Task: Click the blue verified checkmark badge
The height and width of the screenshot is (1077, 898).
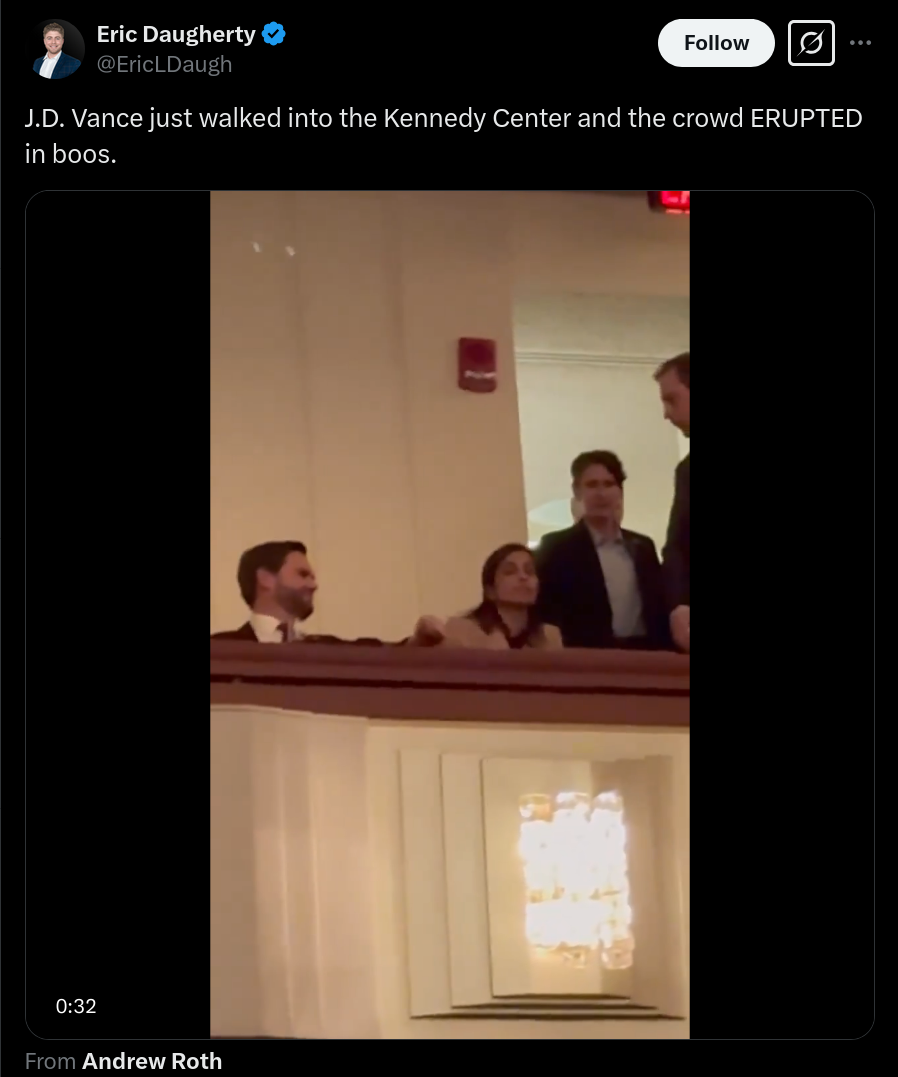Action: 274,34
